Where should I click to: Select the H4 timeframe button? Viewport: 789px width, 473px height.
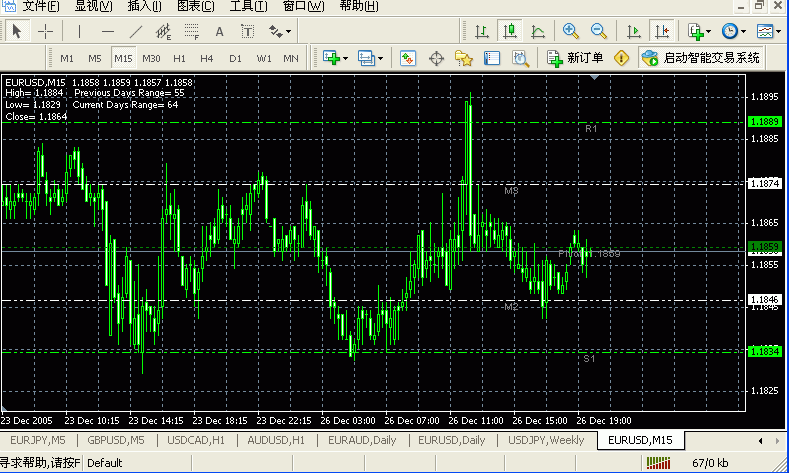pos(207,58)
